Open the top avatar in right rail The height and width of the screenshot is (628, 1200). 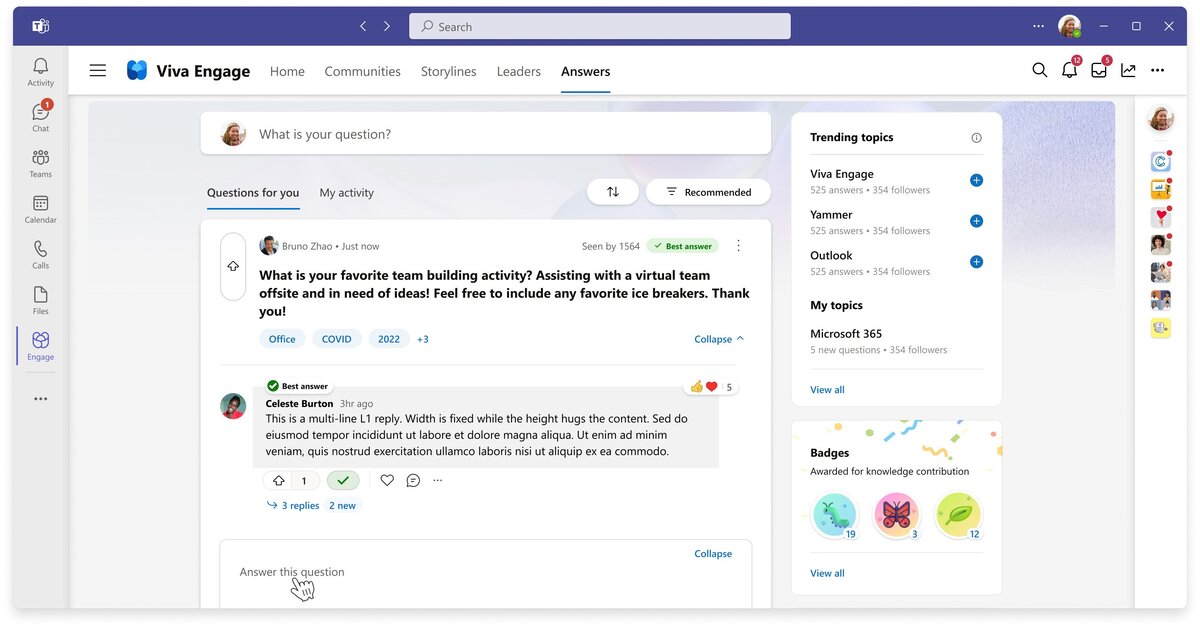[1160, 119]
